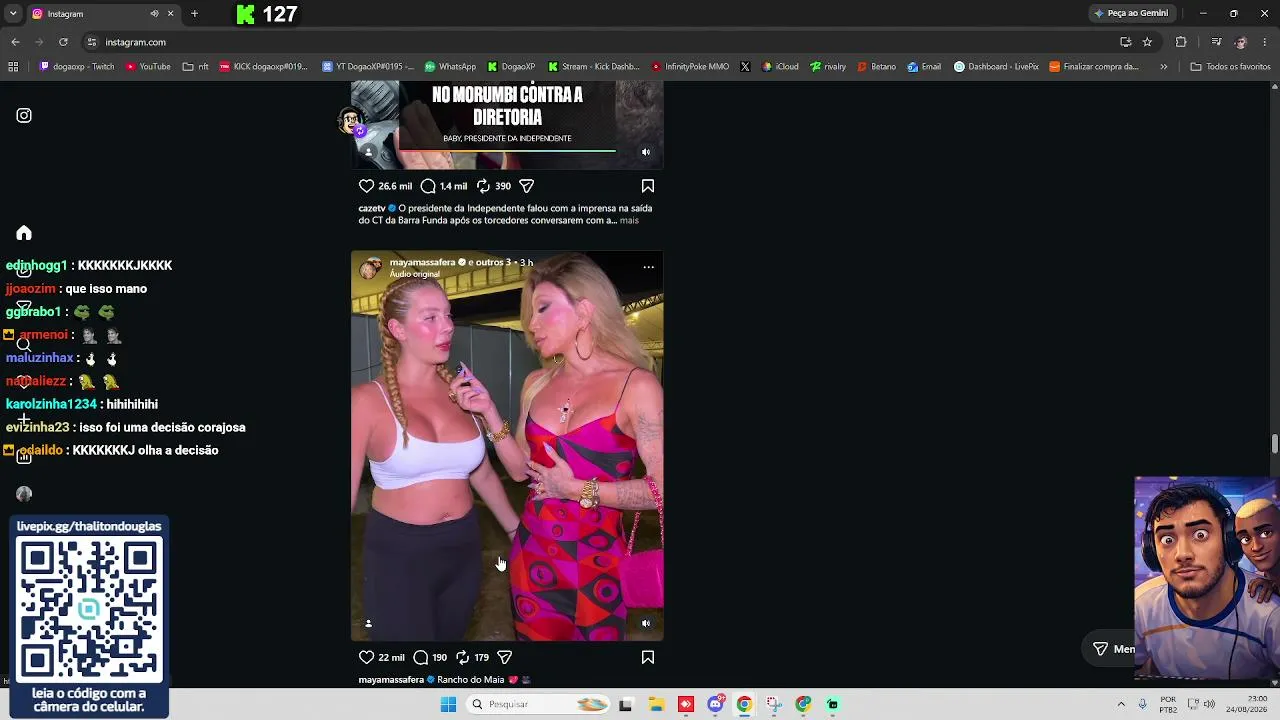Expand the 'nft' bookmark folder
This screenshot has height=720, width=1280.
pos(196,67)
